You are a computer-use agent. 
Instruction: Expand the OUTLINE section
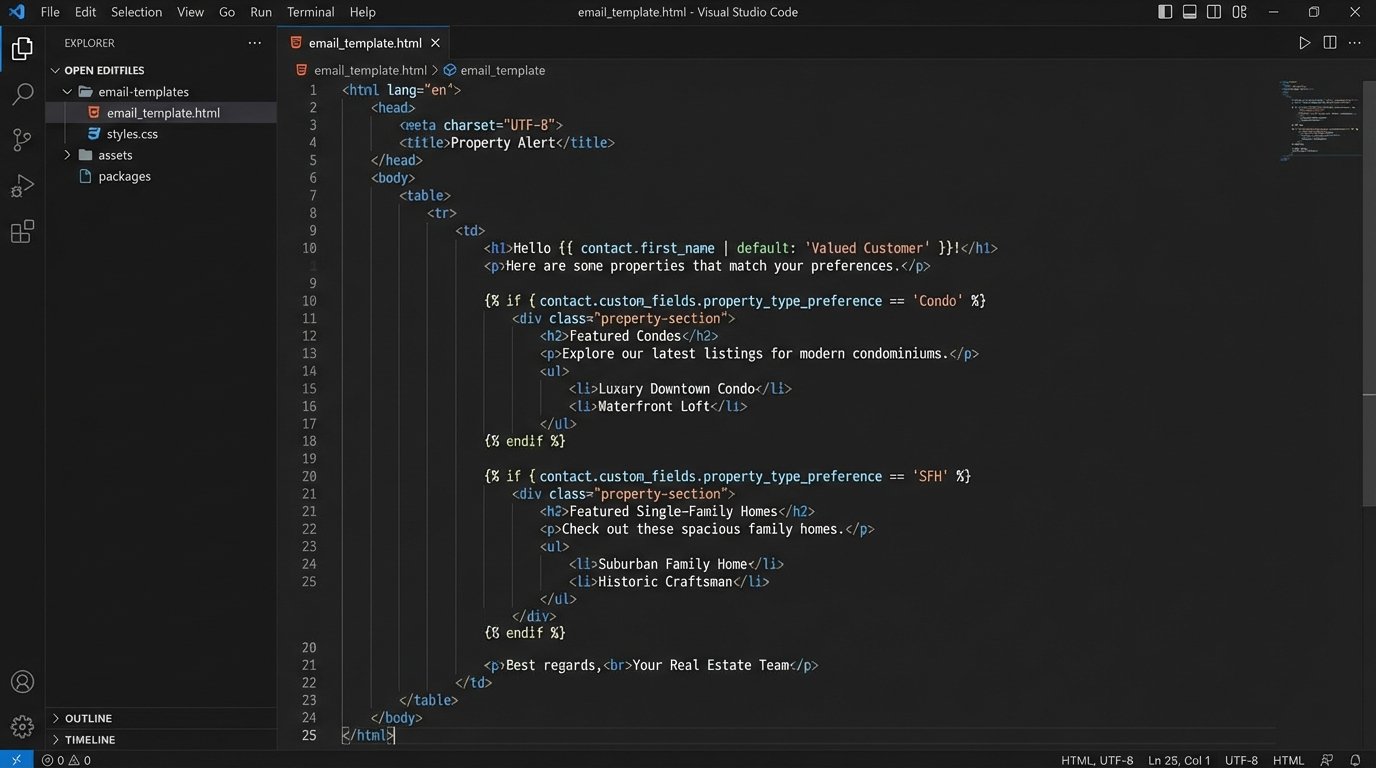coord(88,718)
